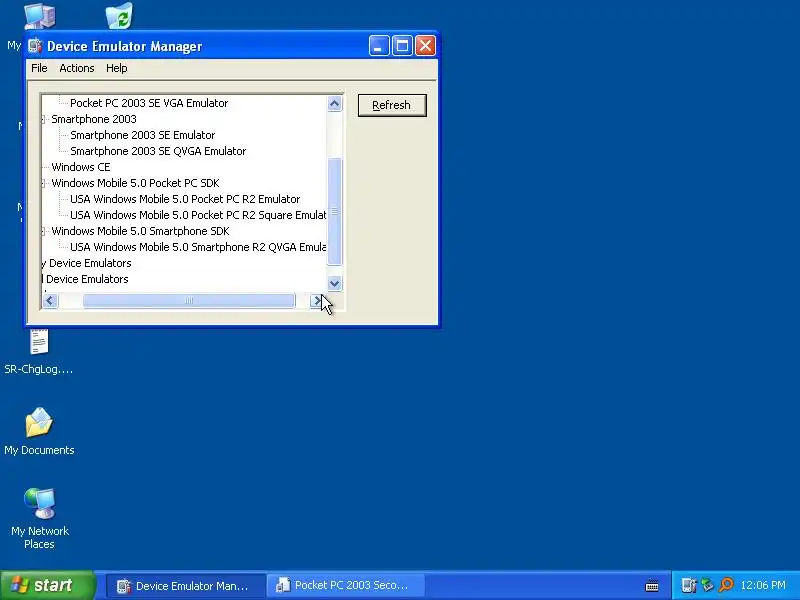Select Smartphone 2003 SE Emulator
This screenshot has width=800, height=600.
click(x=142, y=135)
